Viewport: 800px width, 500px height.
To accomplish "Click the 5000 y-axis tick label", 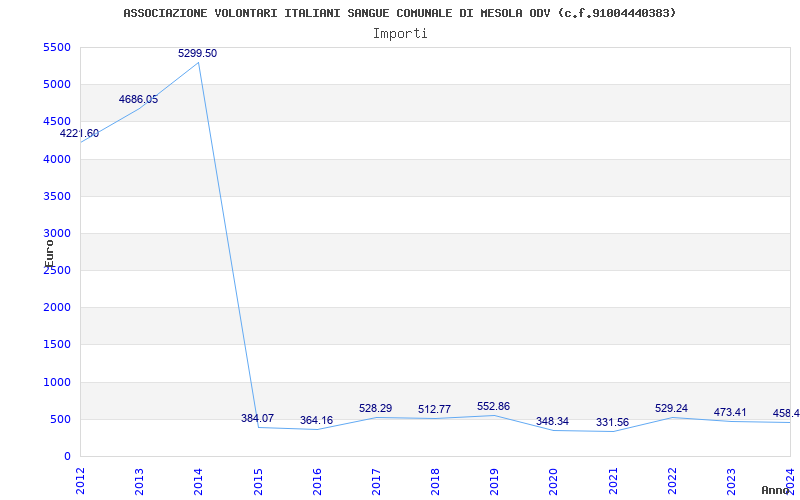I will [x=57, y=85].
